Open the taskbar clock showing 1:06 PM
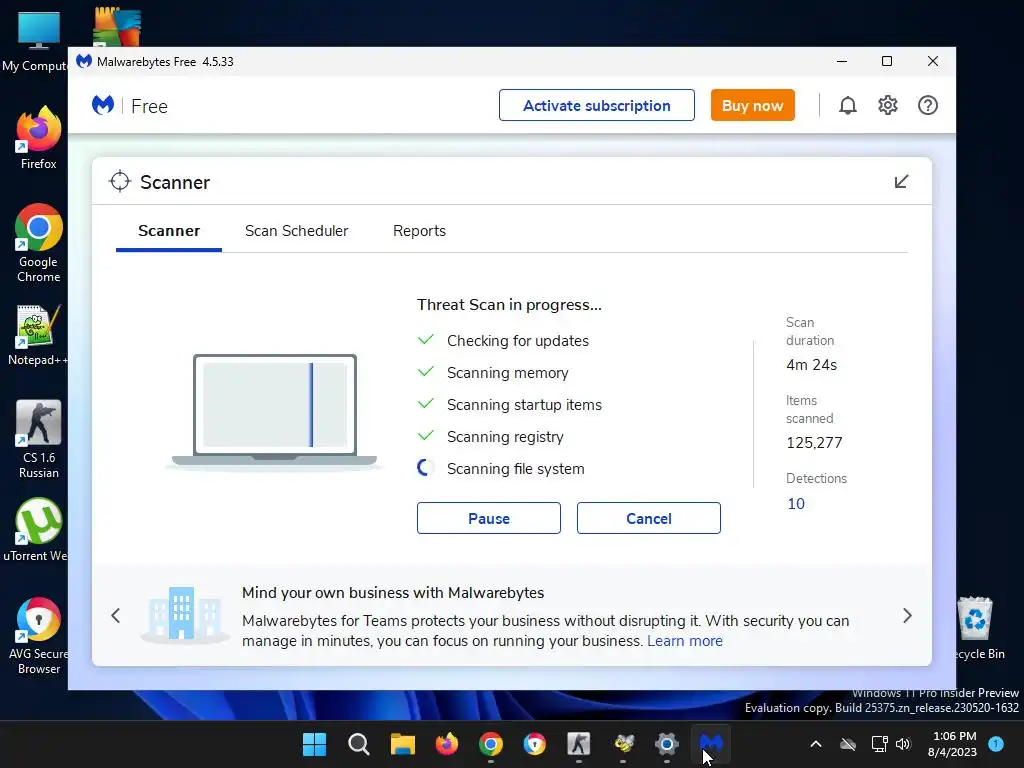This screenshot has width=1024, height=768. [953, 744]
